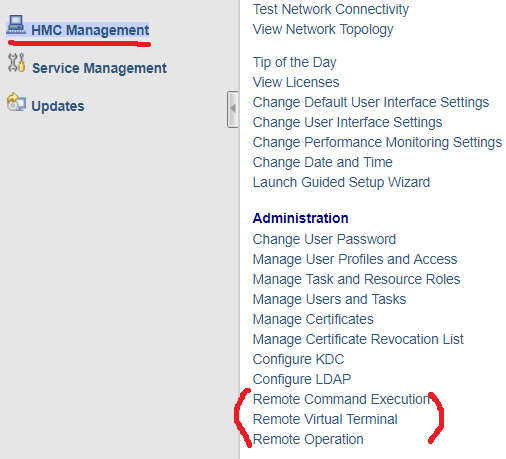
Task: Click the Service Management tools icon
Action: pyautogui.click(x=16, y=63)
